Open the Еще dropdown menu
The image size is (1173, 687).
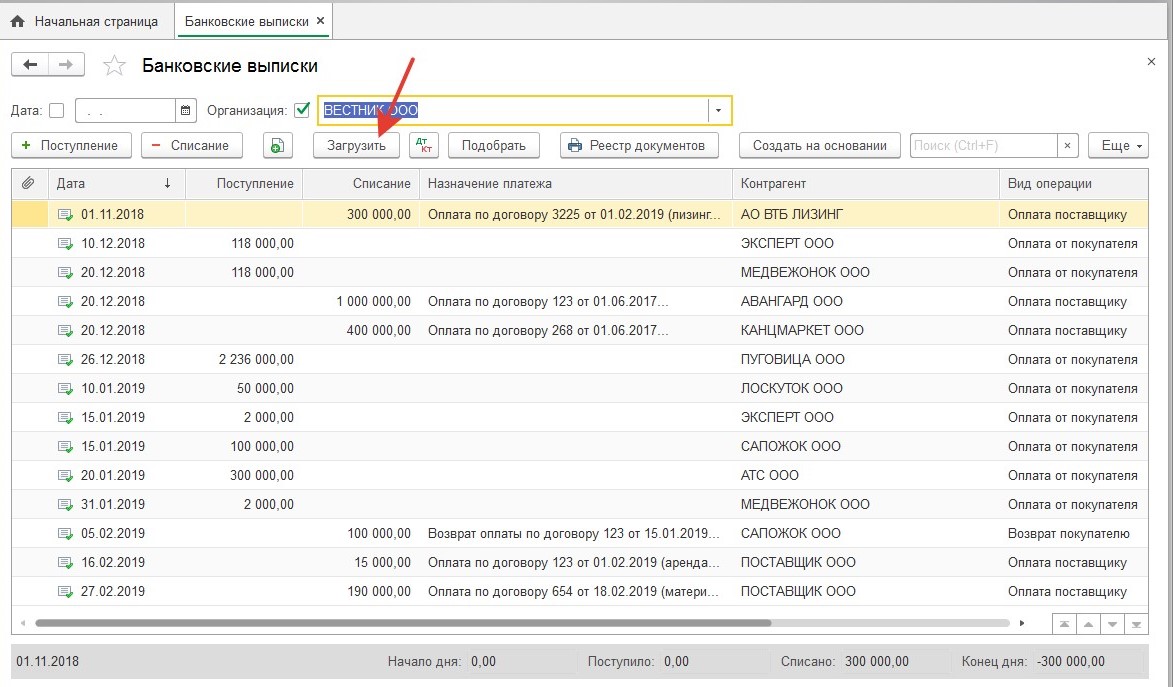(x=1118, y=145)
